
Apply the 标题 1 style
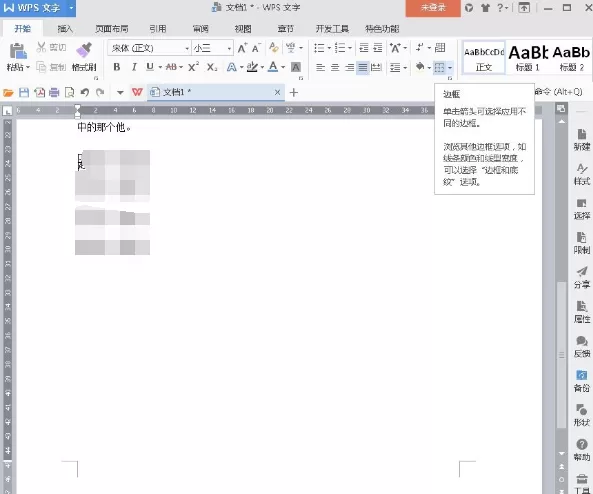tap(528, 57)
